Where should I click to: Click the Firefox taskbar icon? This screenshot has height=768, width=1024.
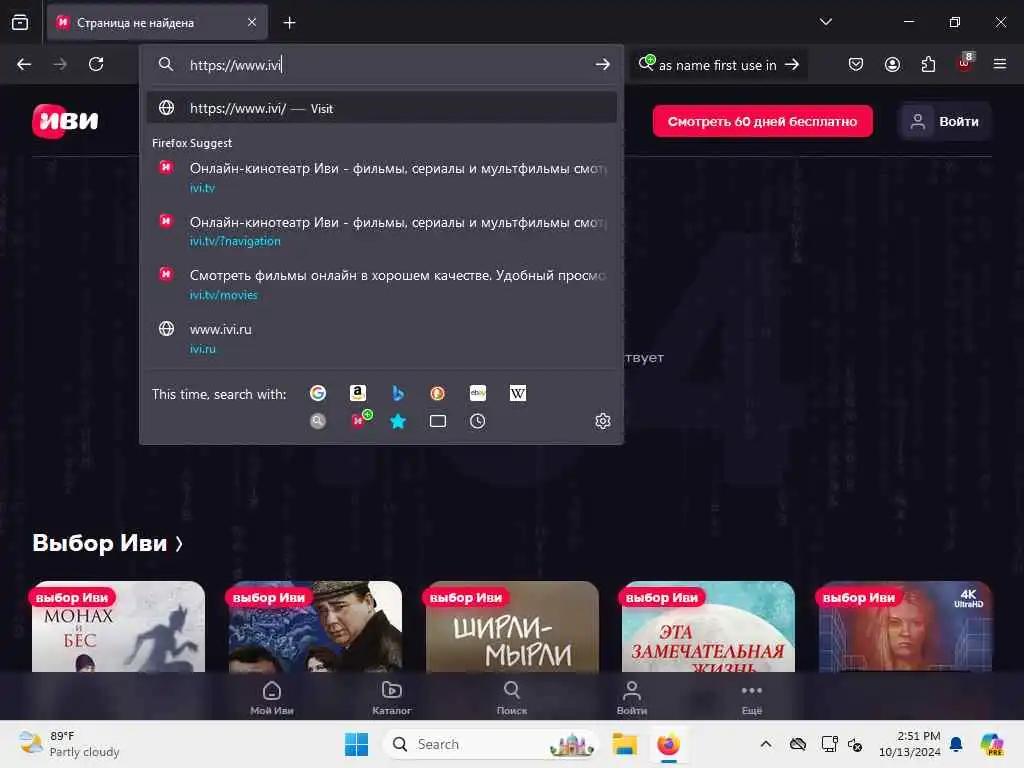coord(669,744)
